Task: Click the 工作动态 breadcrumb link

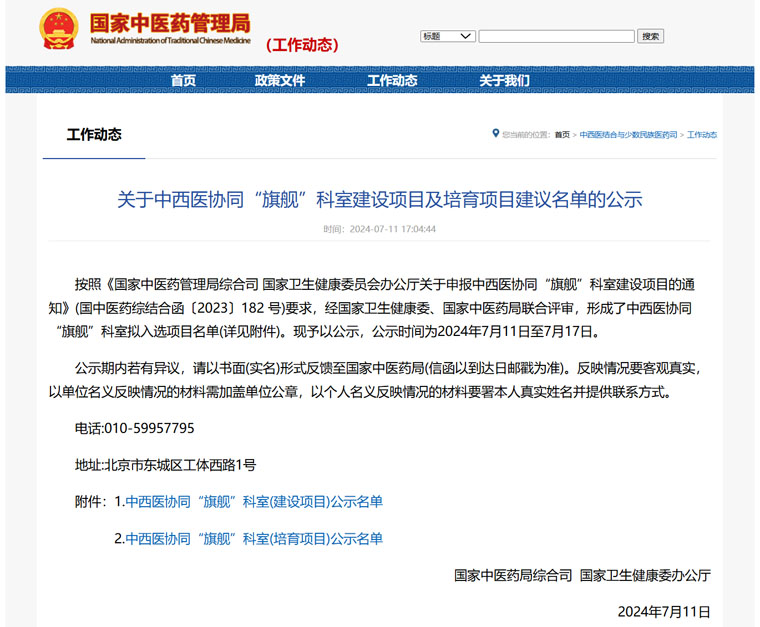Action: point(702,135)
